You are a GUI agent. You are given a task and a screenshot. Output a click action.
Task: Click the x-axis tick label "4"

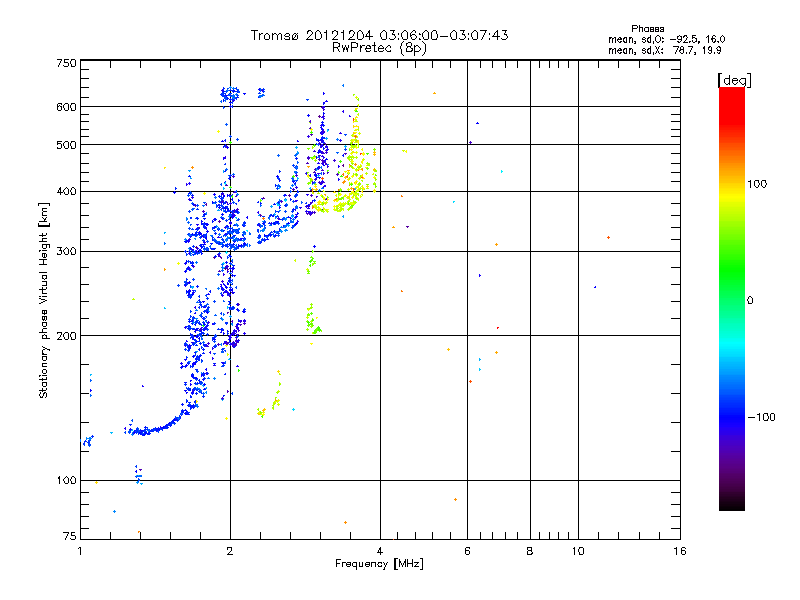coord(380,551)
